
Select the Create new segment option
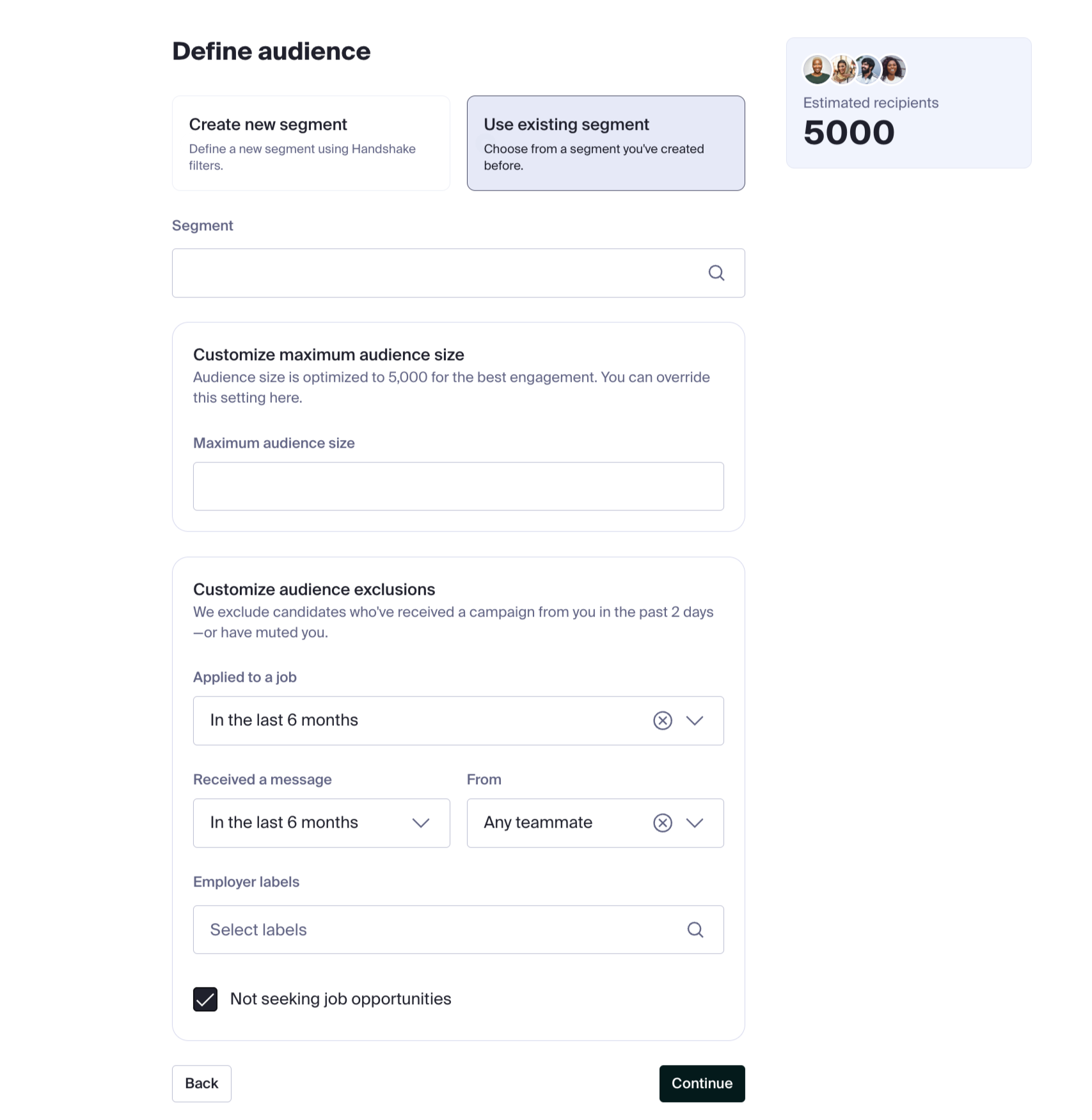[311, 143]
